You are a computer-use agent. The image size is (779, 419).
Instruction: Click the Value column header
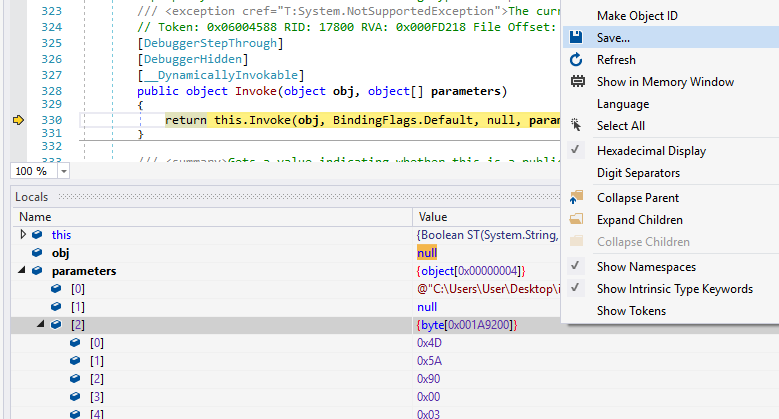click(x=433, y=216)
